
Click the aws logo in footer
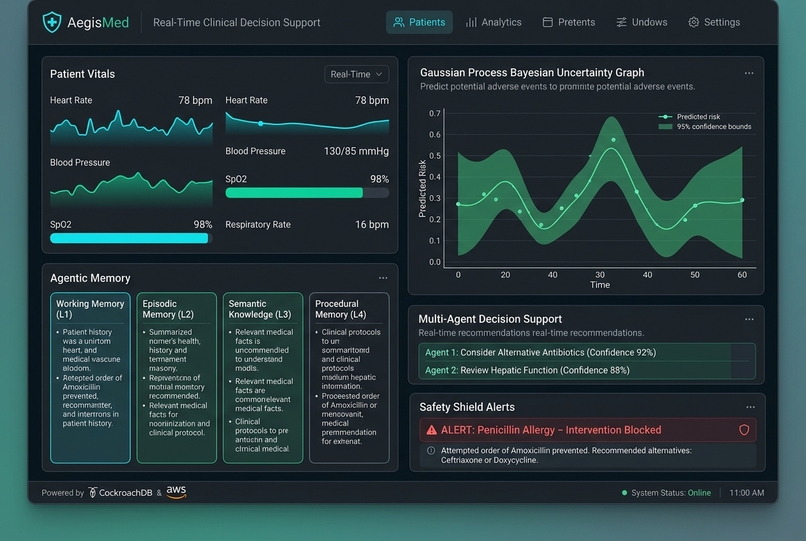point(176,492)
